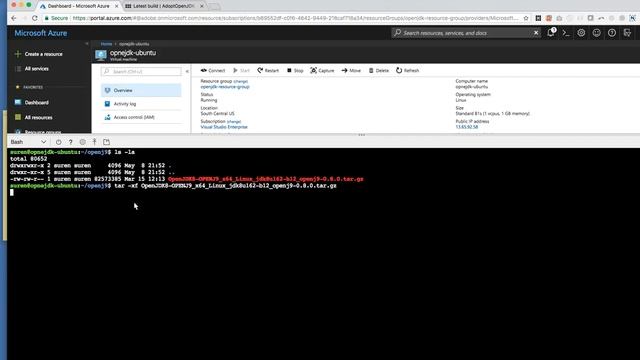Click public IP address 13.65.92.58
The image size is (640, 360).
(467, 127)
